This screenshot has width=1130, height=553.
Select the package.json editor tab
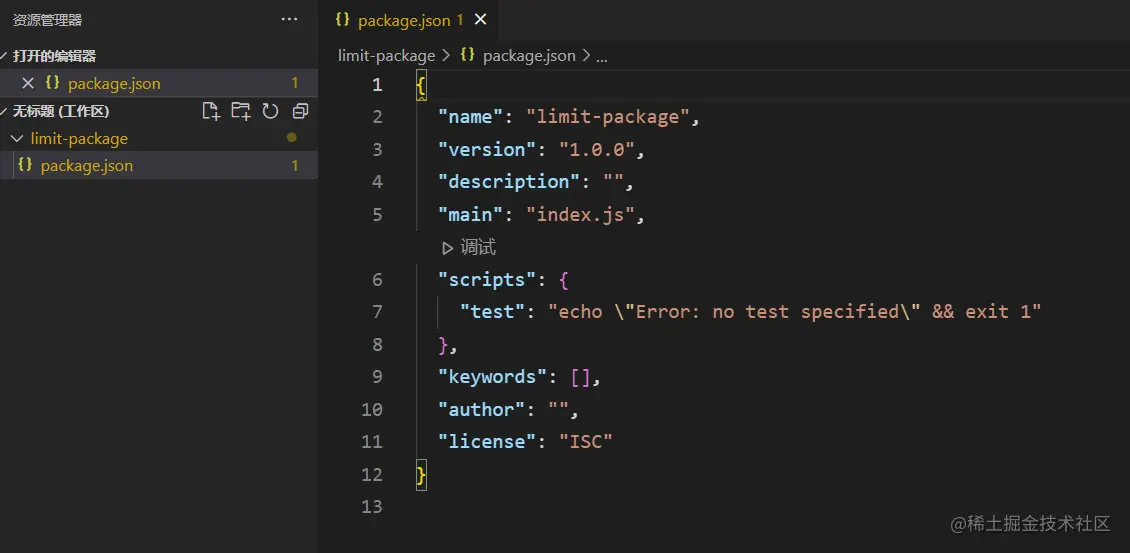(x=409, y=20)
